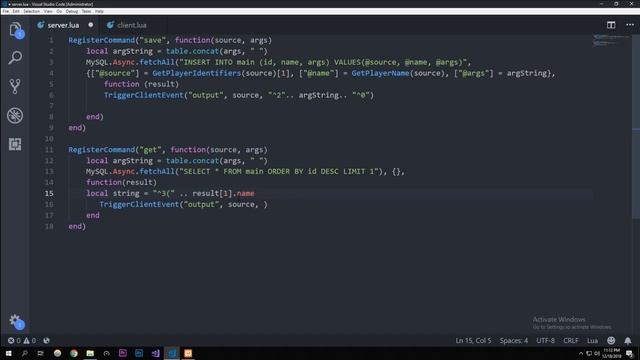Viewport: 640px width, 360px height.
Task: Change indentation via Spaces: 4
Action: (x=513, y=340)
